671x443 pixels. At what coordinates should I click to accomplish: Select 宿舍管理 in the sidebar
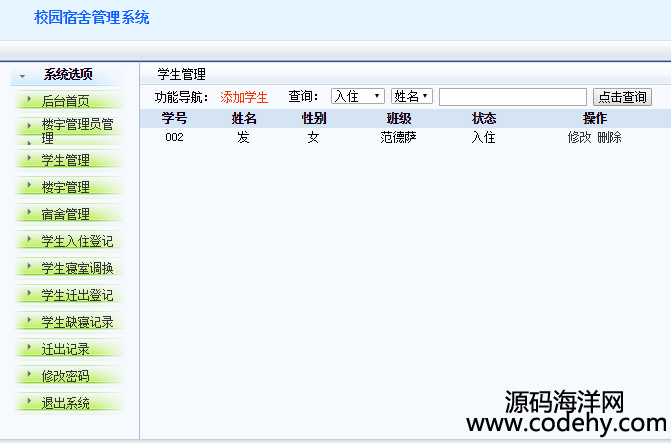(65, 214)
